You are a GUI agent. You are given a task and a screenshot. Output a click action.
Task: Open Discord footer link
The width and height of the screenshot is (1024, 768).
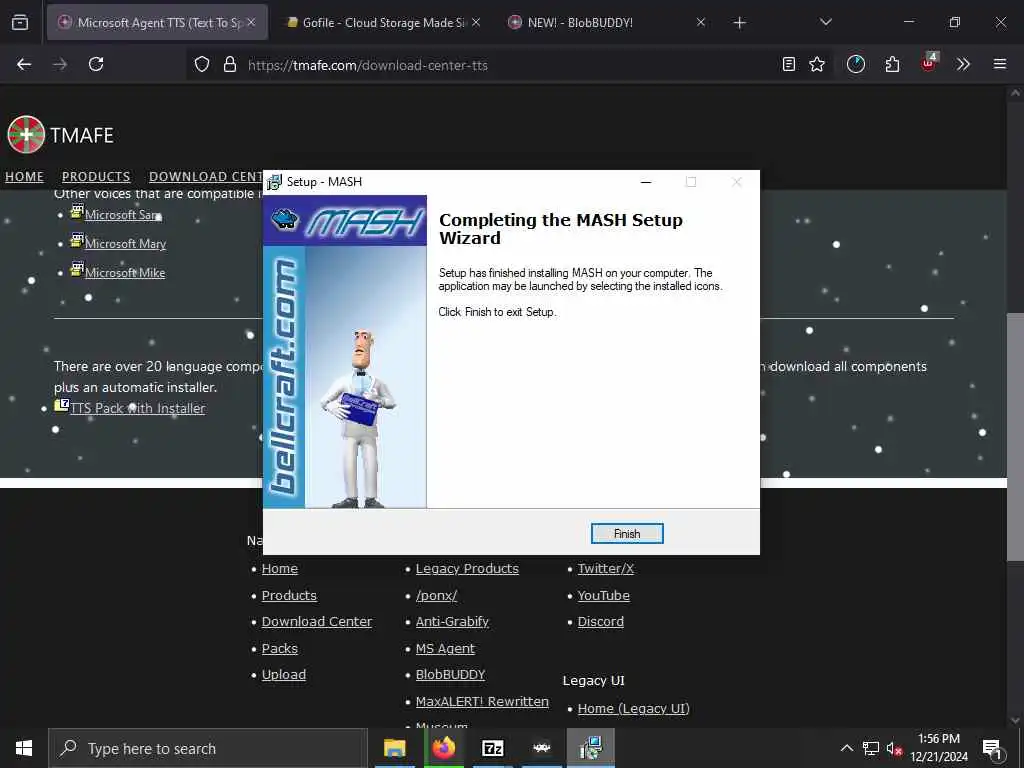[600, 622]
